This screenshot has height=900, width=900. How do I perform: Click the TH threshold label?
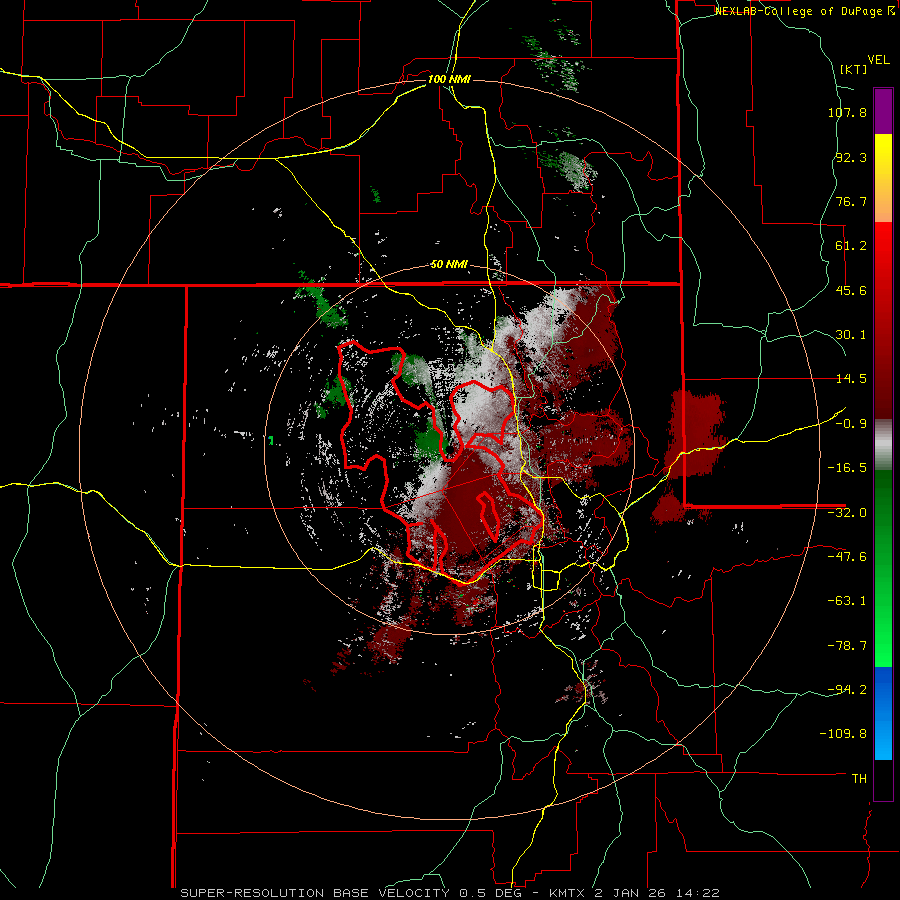pyautogui.click(x=859, y=779)
